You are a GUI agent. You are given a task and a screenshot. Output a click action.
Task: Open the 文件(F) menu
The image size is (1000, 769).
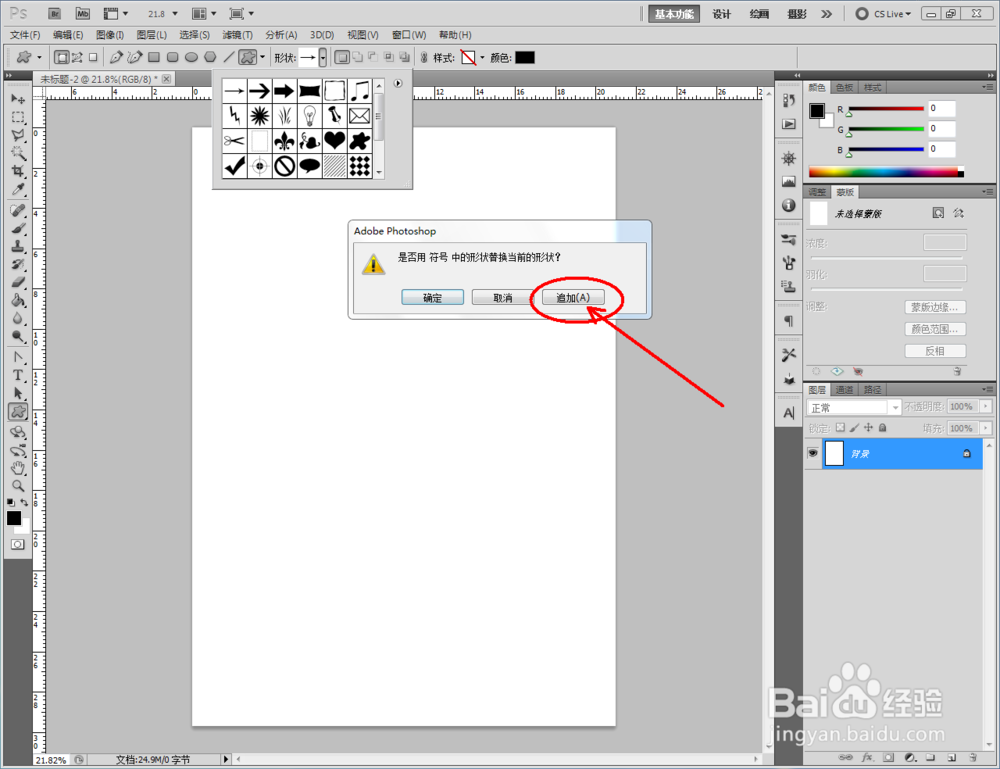click(x=26, y=35)
